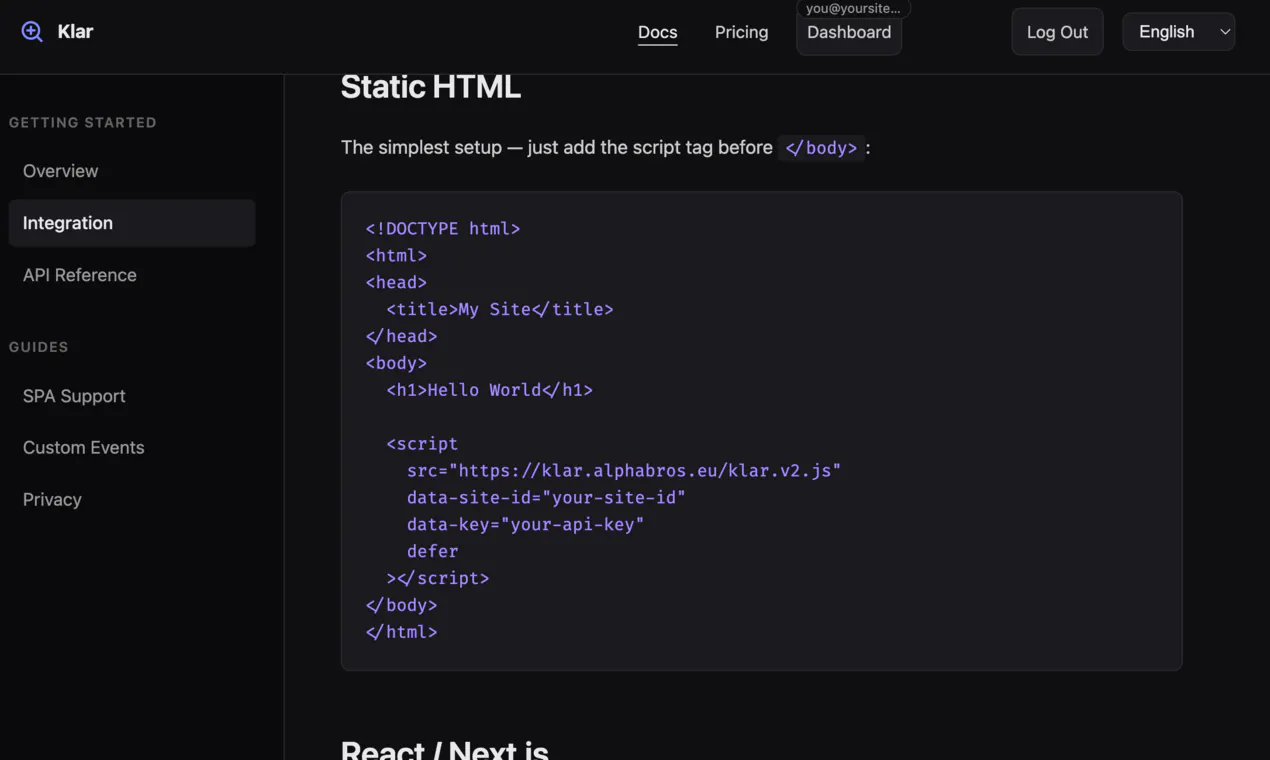Click the GETTING STARTED section label
This screenshot has height=760, width=1270.
[x=83, y=123]
